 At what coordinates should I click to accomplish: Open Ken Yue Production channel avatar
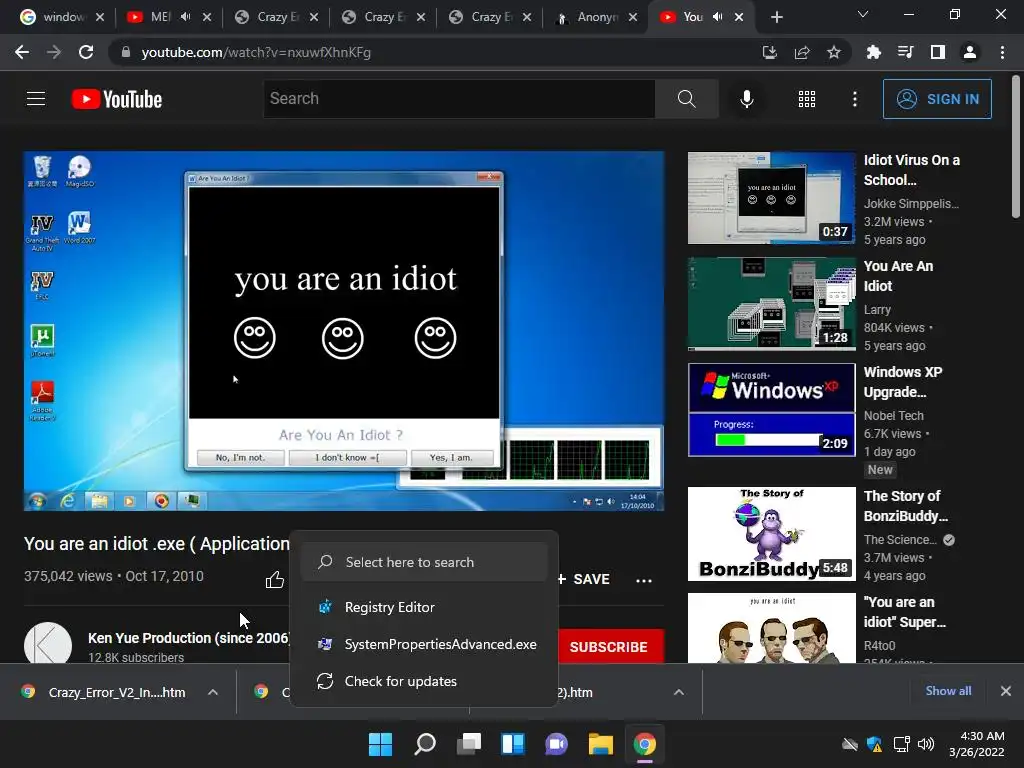pyautogui.click(x=48, y=643)
